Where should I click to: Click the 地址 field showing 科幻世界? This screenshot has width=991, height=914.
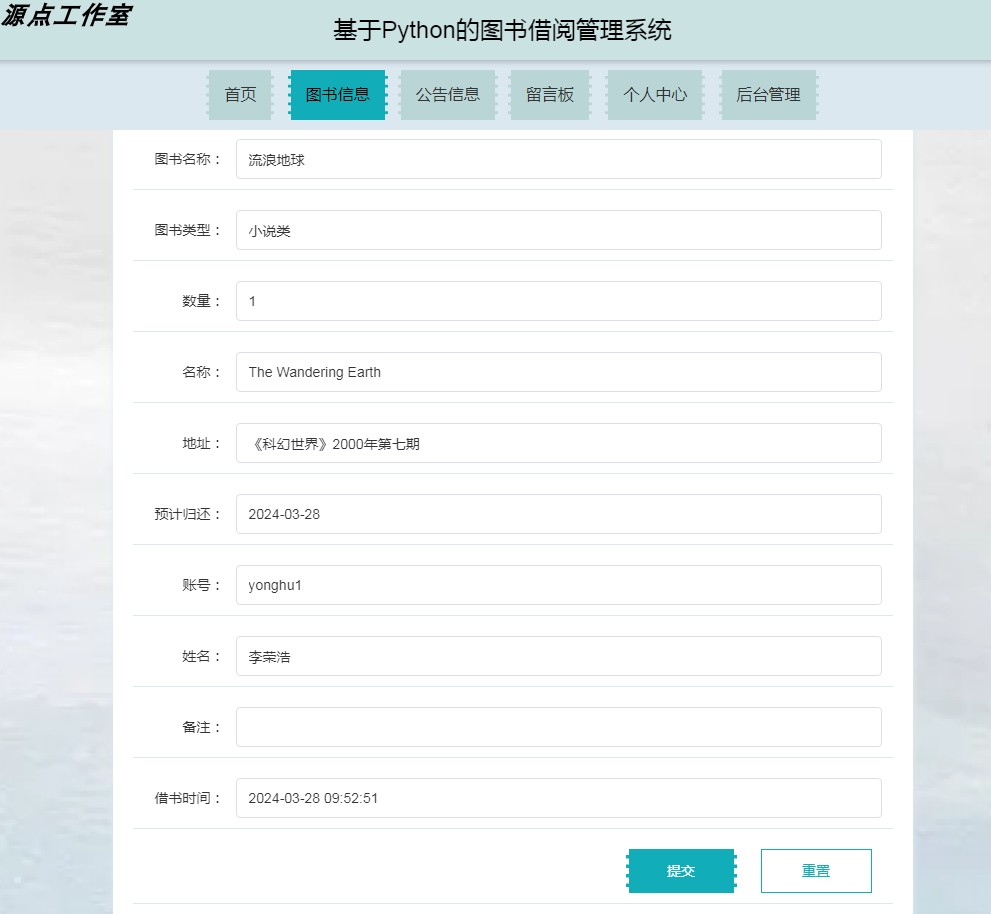(x=558, y=442)
